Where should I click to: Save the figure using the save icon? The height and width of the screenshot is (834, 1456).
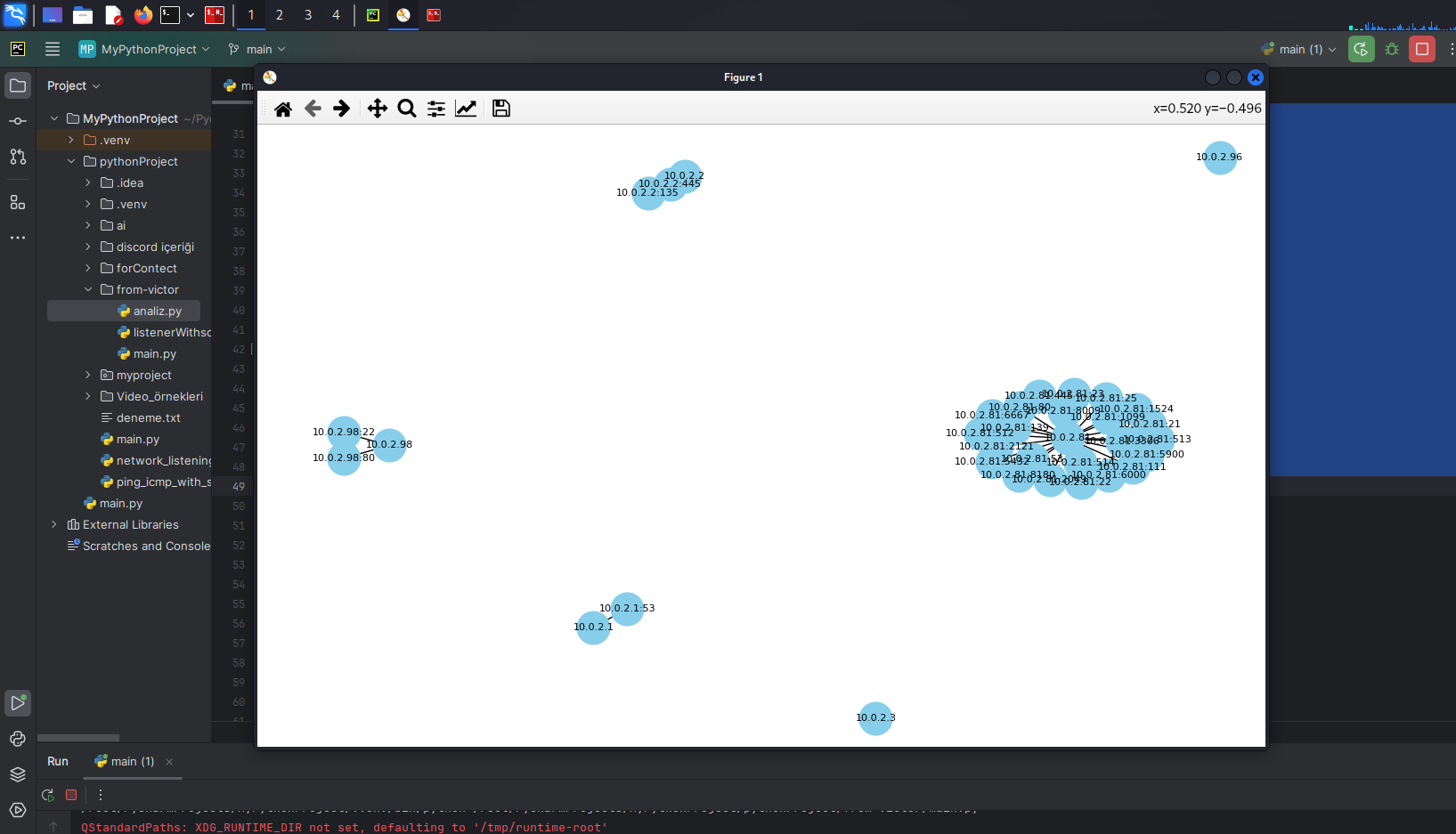[500, 108]
